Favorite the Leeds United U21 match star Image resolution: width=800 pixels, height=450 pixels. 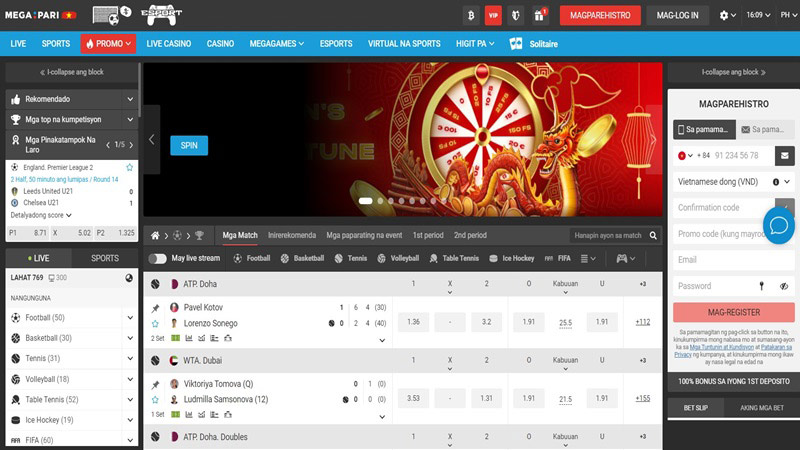pyautogui.click(x=129, y=167)
